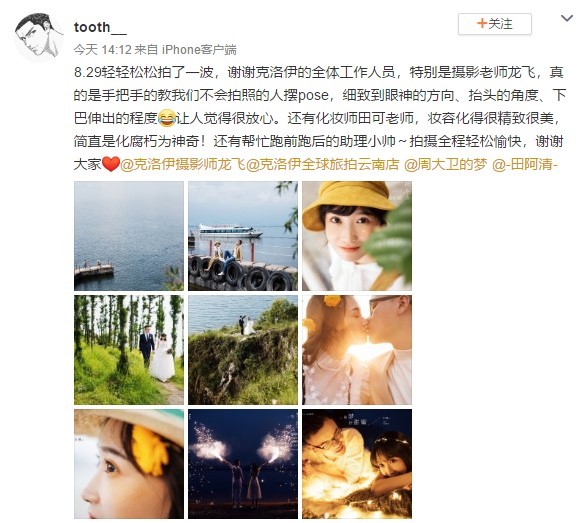Open mention @克洛伊摄影师龙飞

[x=183, y=164]
